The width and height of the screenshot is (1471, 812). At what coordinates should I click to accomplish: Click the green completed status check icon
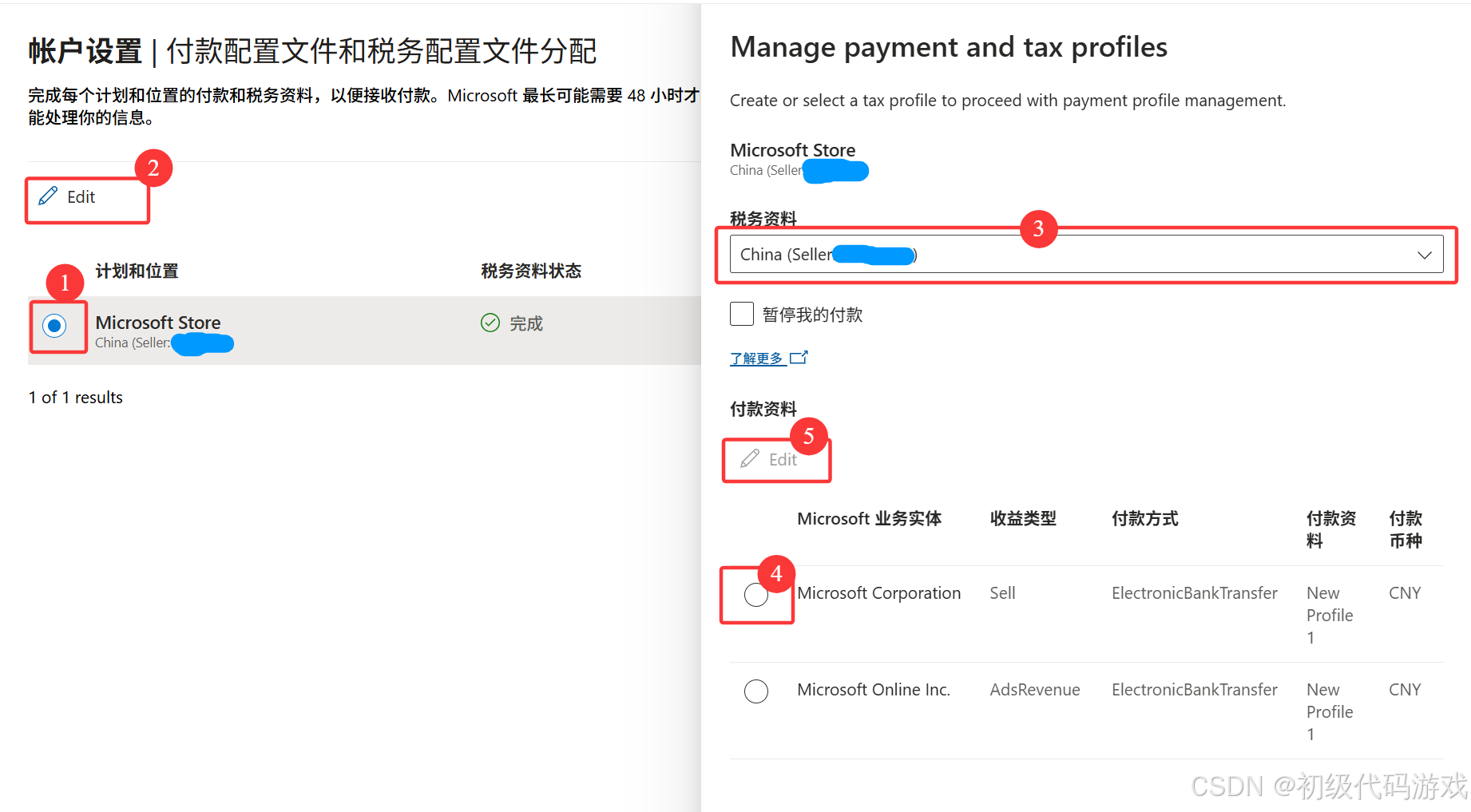(490, 323)
